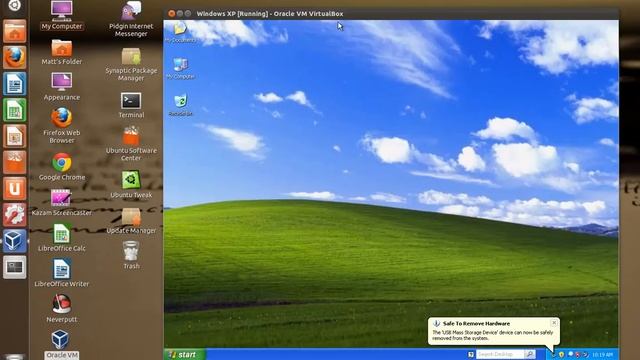Open LibreOffice Calc desktop shortcut
The width and height of the screenshot is (640, 360).
62,238
